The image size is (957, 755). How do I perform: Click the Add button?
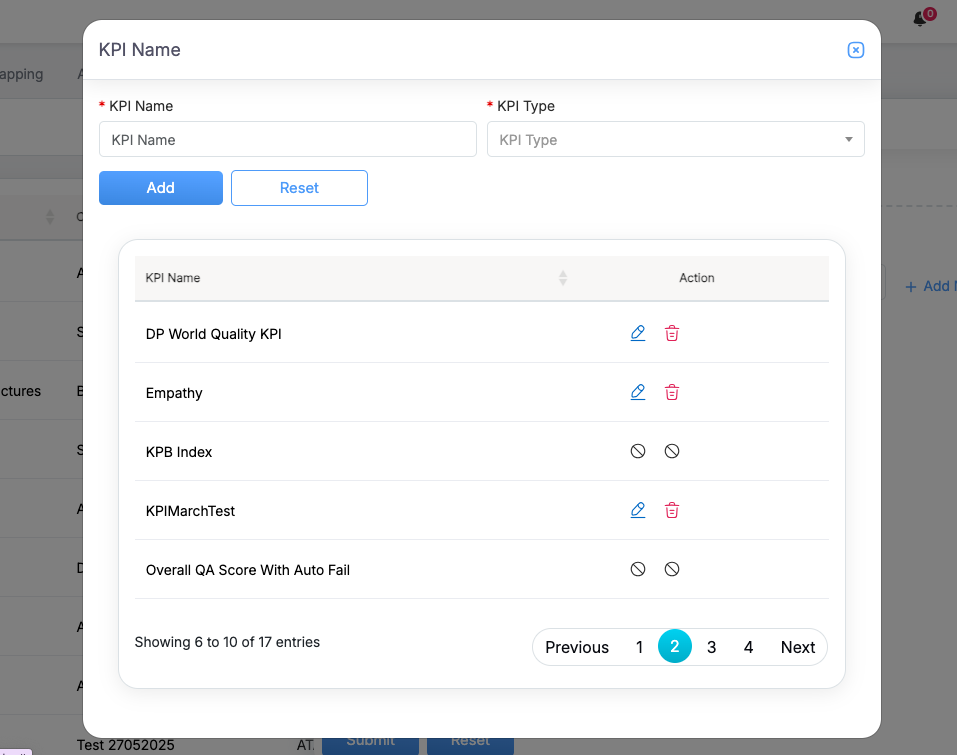point(161,188)
